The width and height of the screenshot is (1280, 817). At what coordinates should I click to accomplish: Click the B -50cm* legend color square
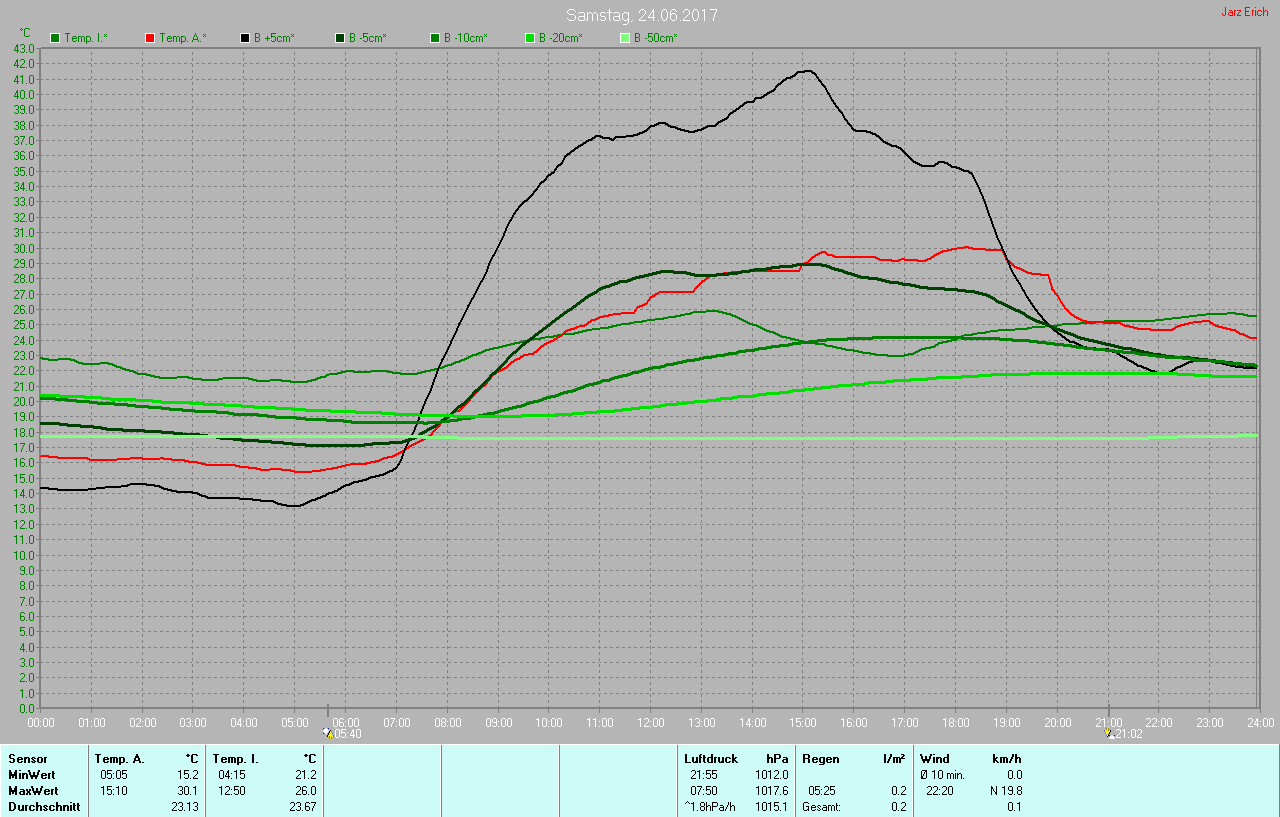pos(625,38)
